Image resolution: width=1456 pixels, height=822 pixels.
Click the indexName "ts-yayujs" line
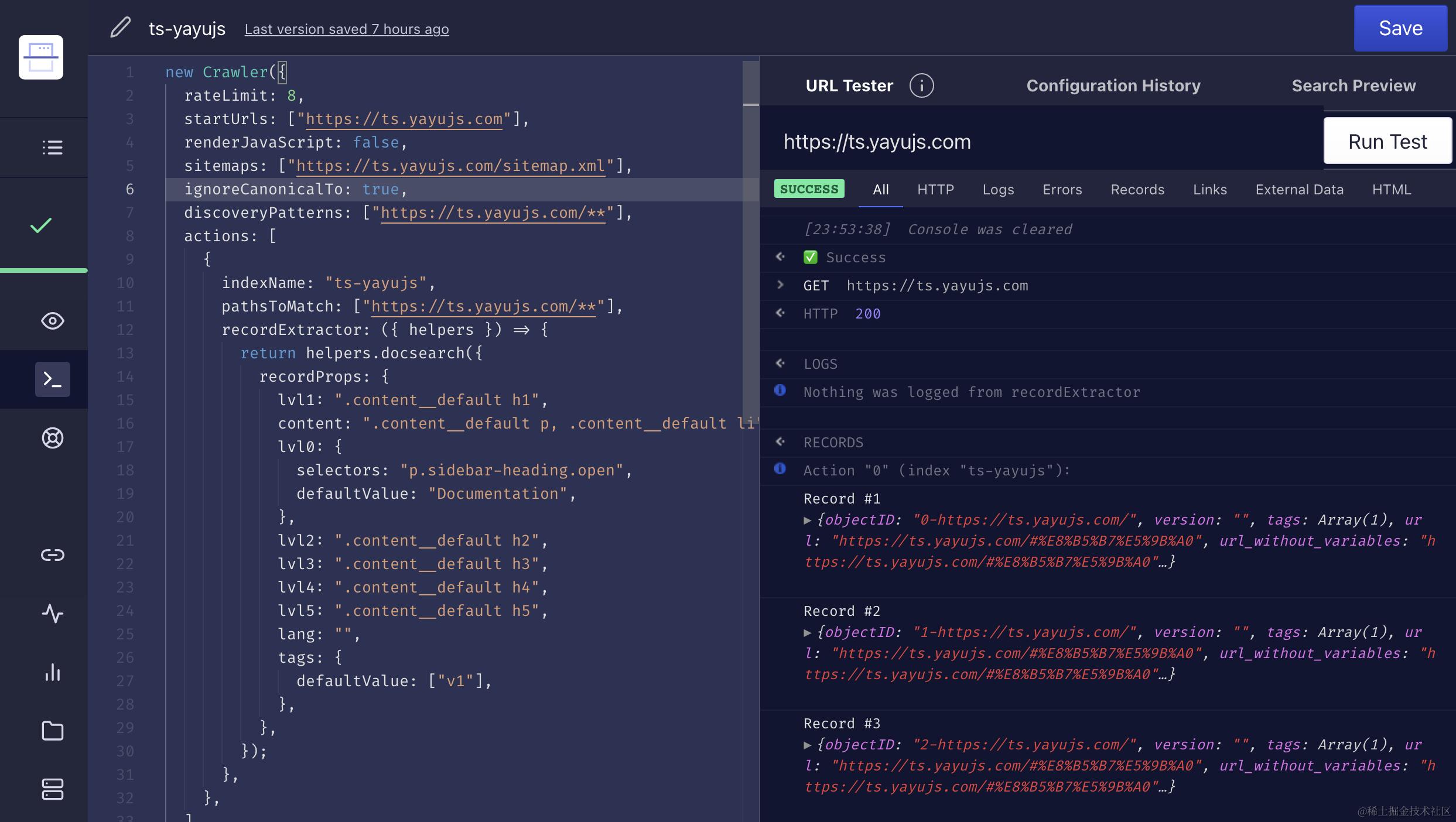pos(329,283)
